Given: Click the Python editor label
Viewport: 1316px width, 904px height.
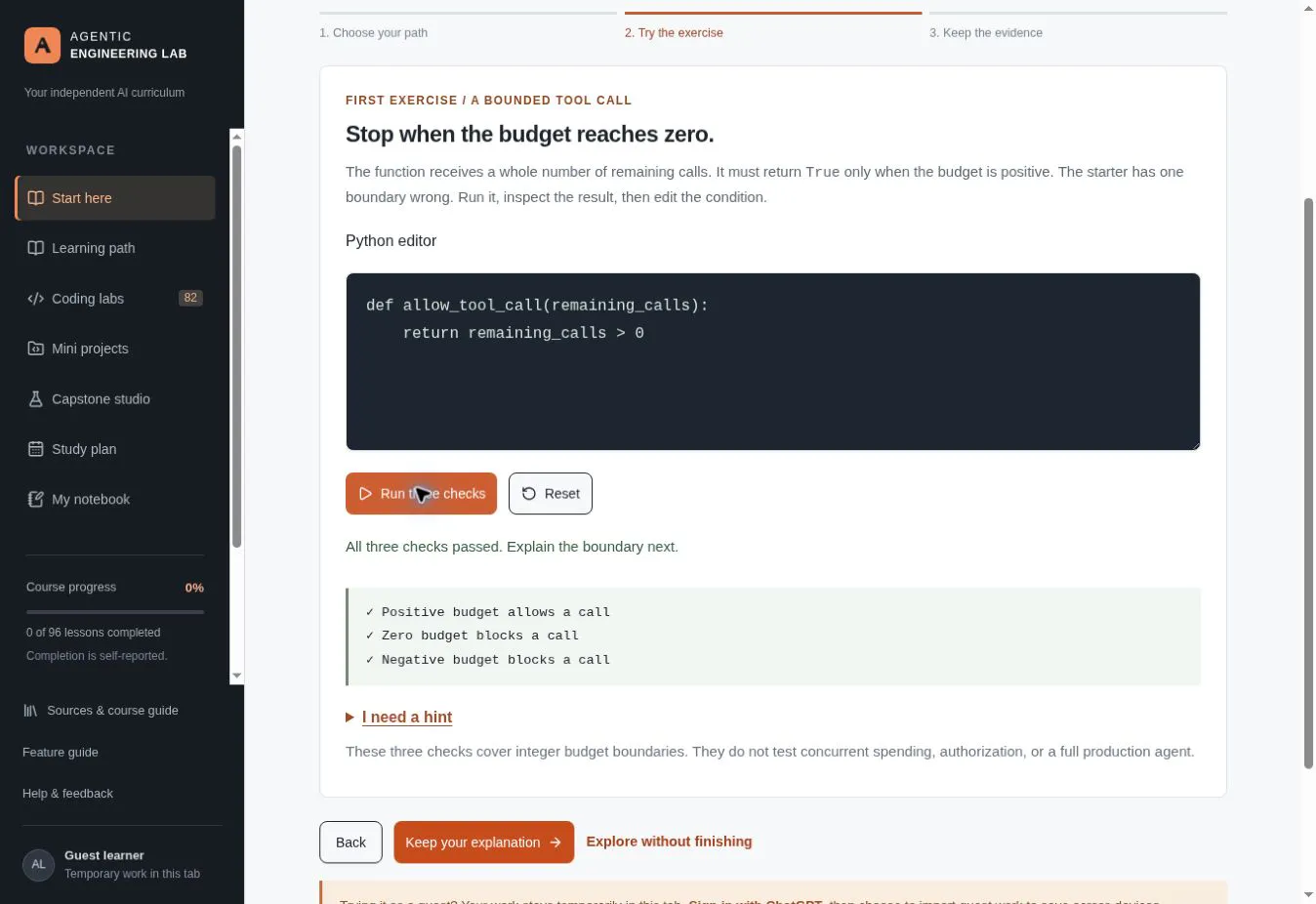Looking at the screenshot, I should click(x=391, y=241).
